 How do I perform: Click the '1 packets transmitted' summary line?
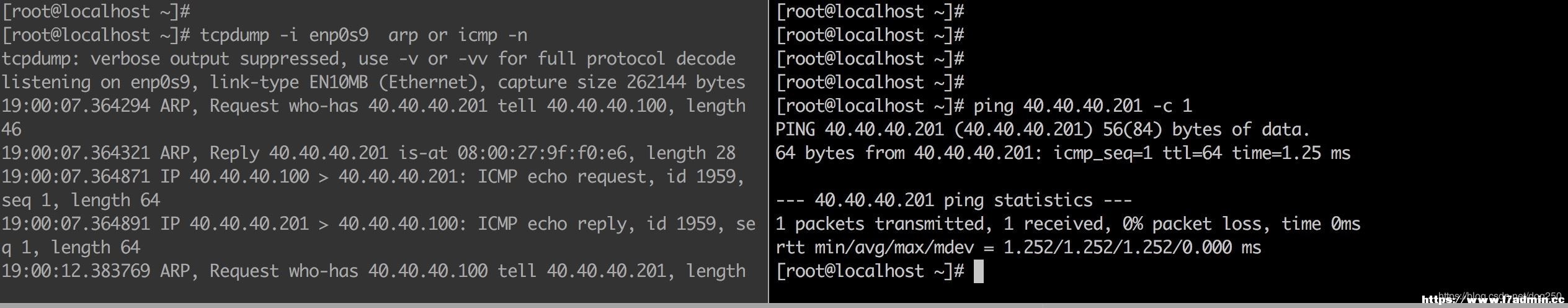(x=1067, y=224)
